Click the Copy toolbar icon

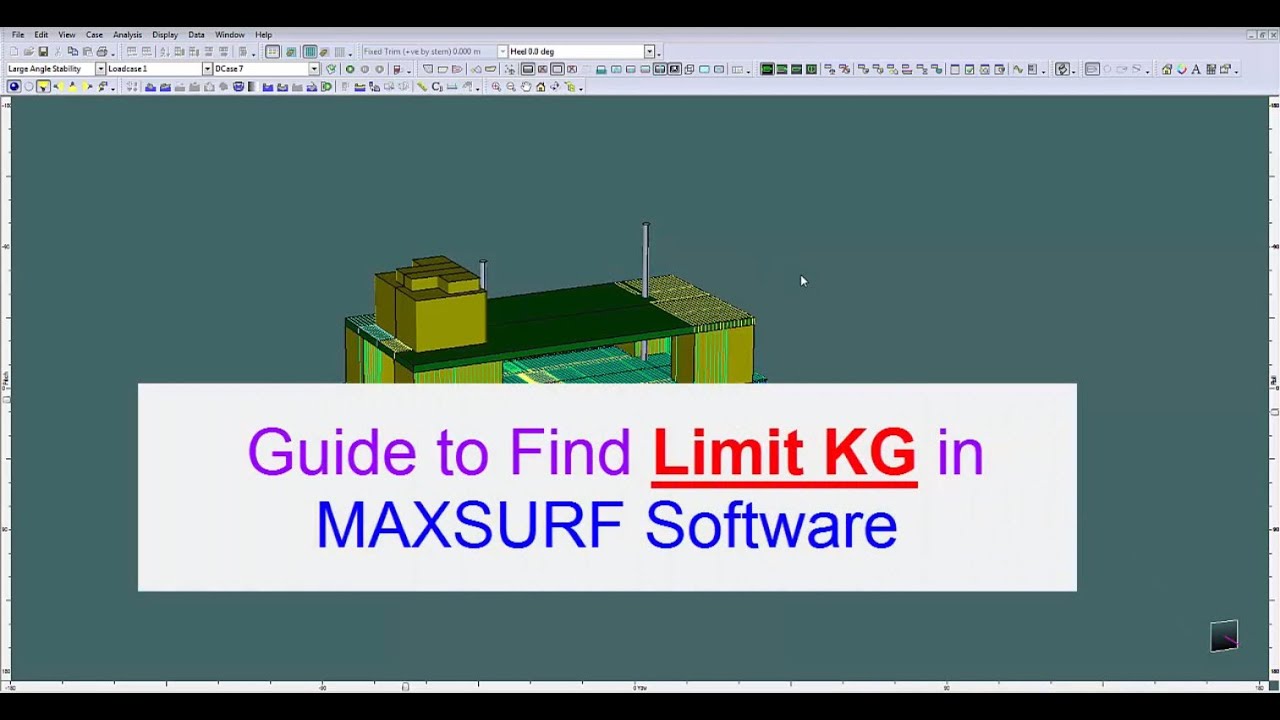click(x=72, y=51)
